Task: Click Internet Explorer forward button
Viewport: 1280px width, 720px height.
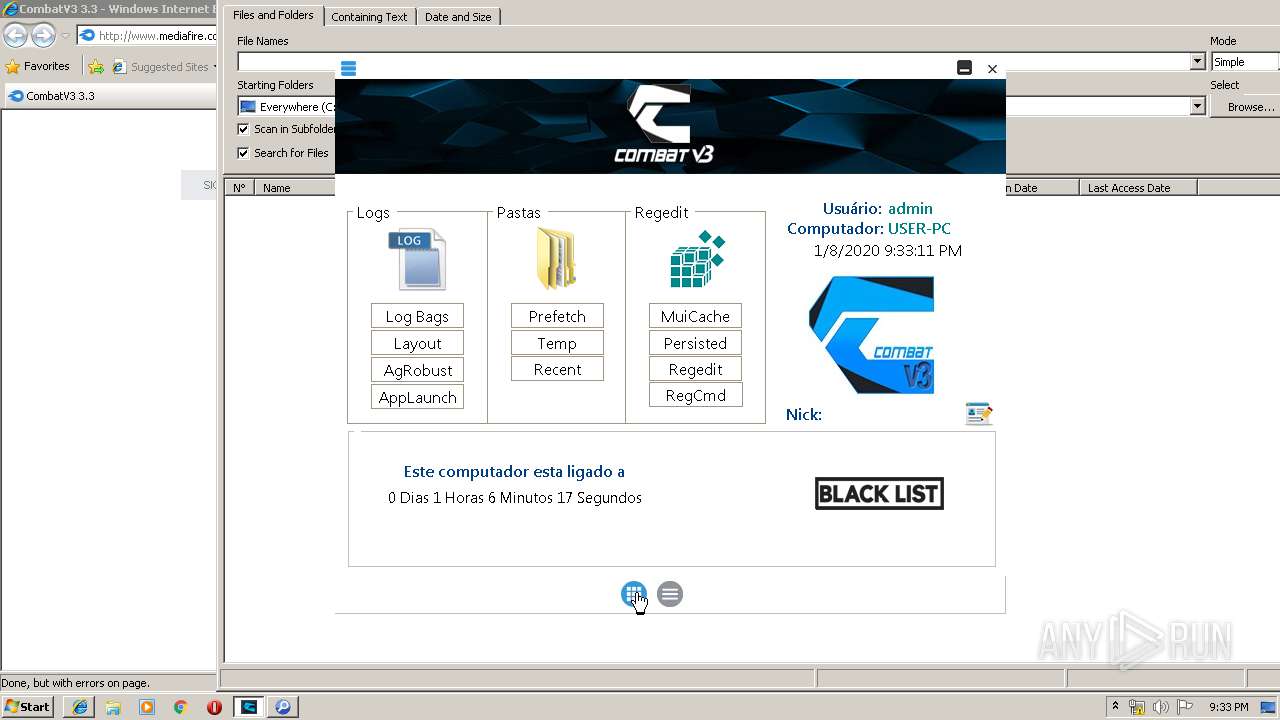Action: coord(43,36)
